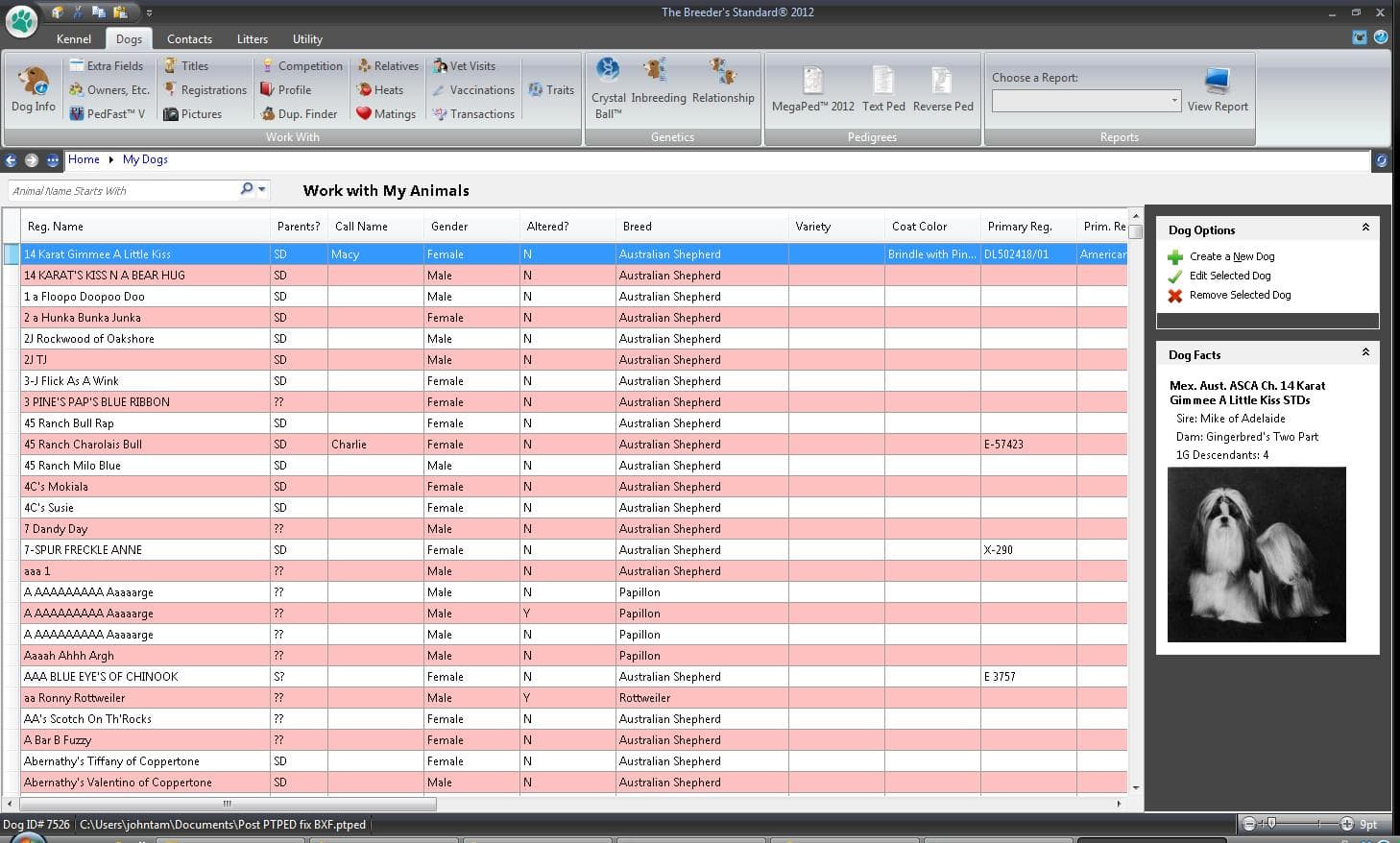Open the Crystal Ball genetics tool

(608, 88)
